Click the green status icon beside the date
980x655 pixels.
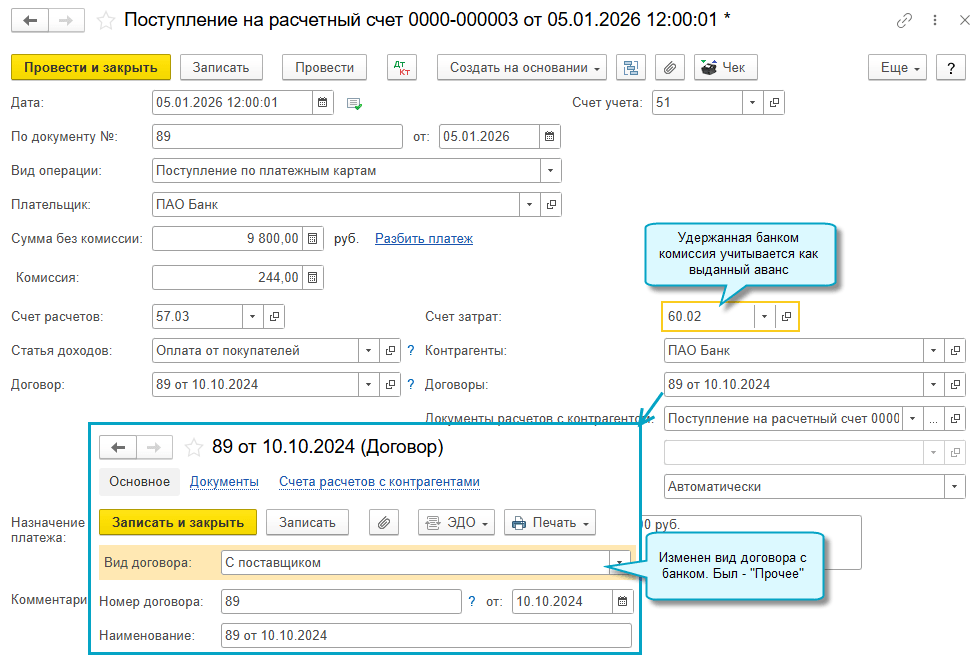354,104
